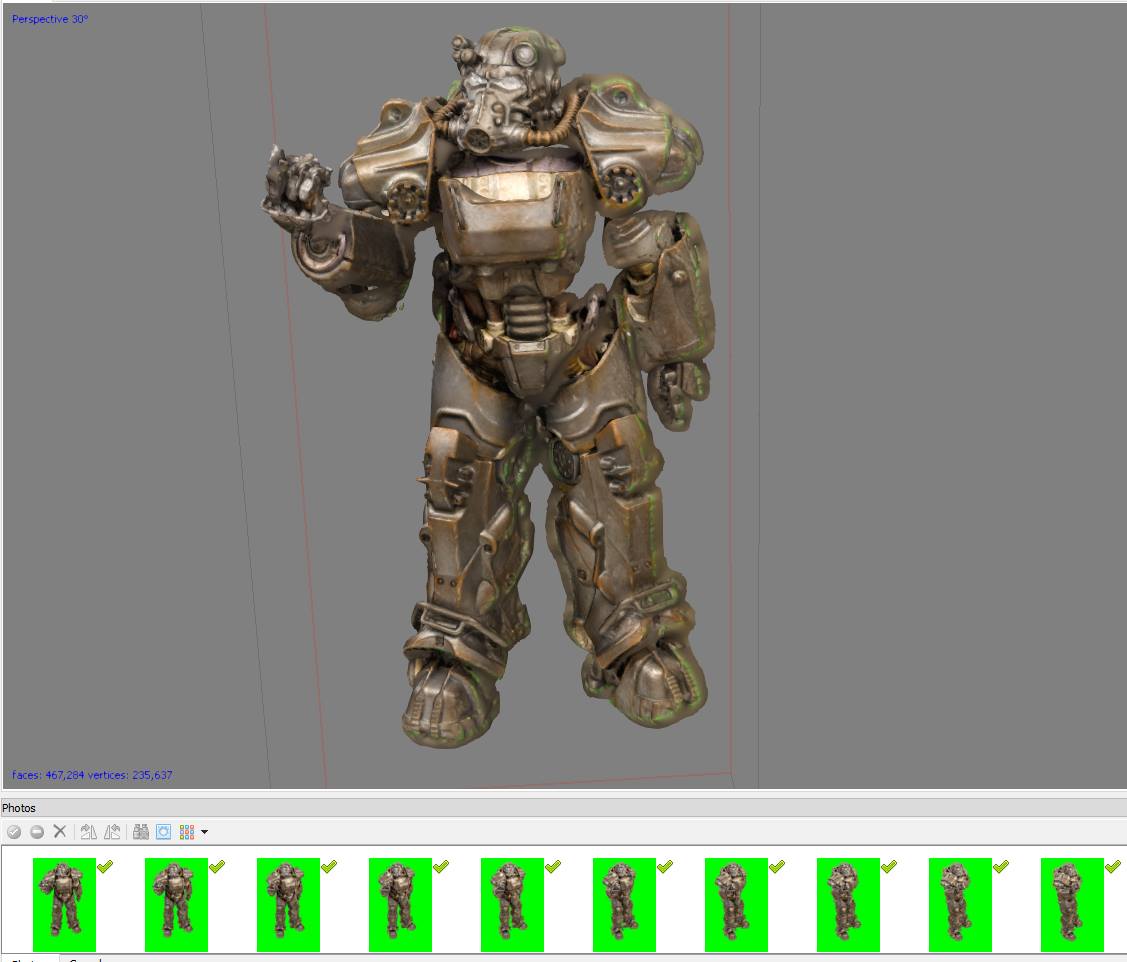
Task: Select the eighth photo thumbnail
Action: 848,904
